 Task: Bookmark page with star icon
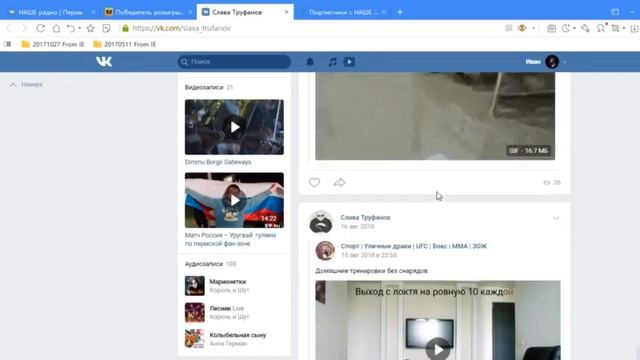[x=91, y=28]
